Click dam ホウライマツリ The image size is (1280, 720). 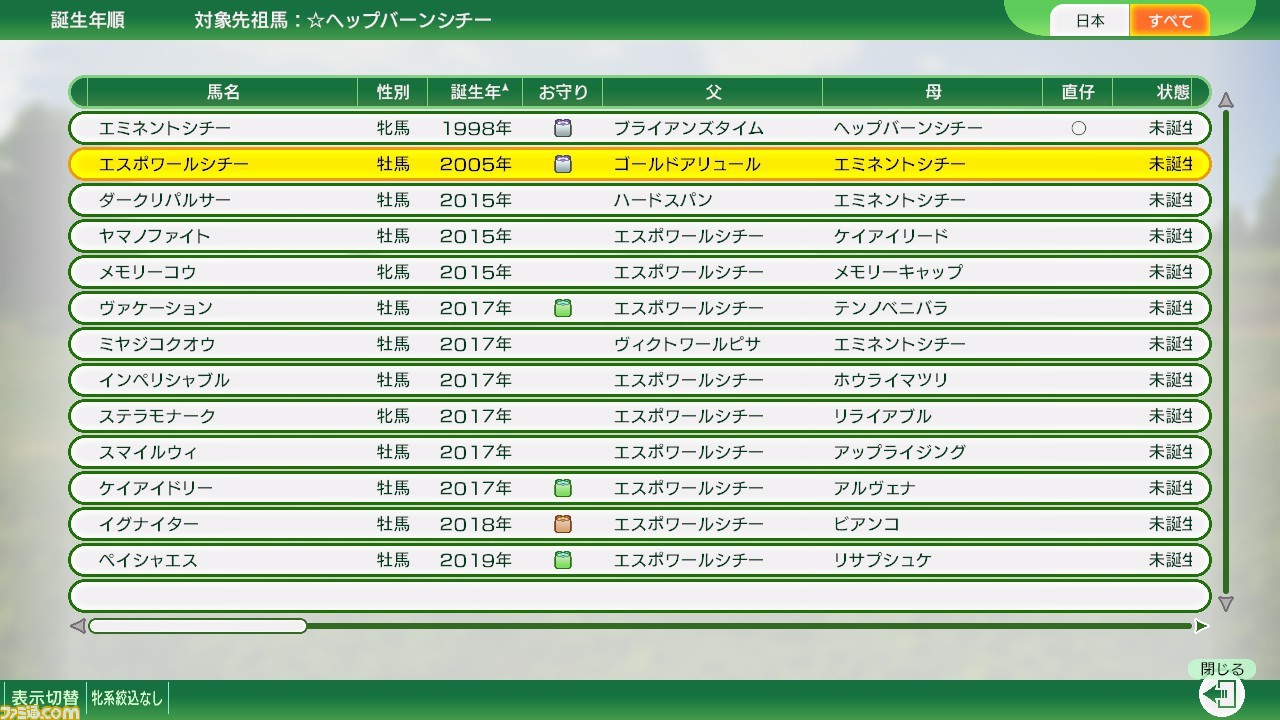pos(890,380)
